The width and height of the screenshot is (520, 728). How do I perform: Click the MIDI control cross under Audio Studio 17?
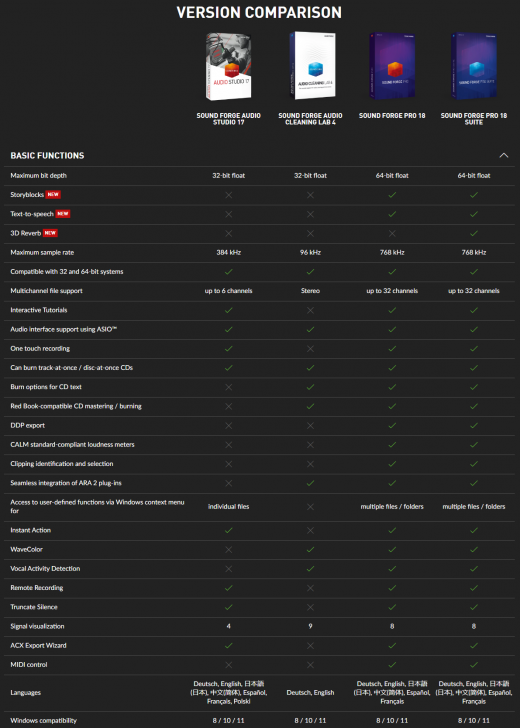pyautogui.click(x=228, y=664)
